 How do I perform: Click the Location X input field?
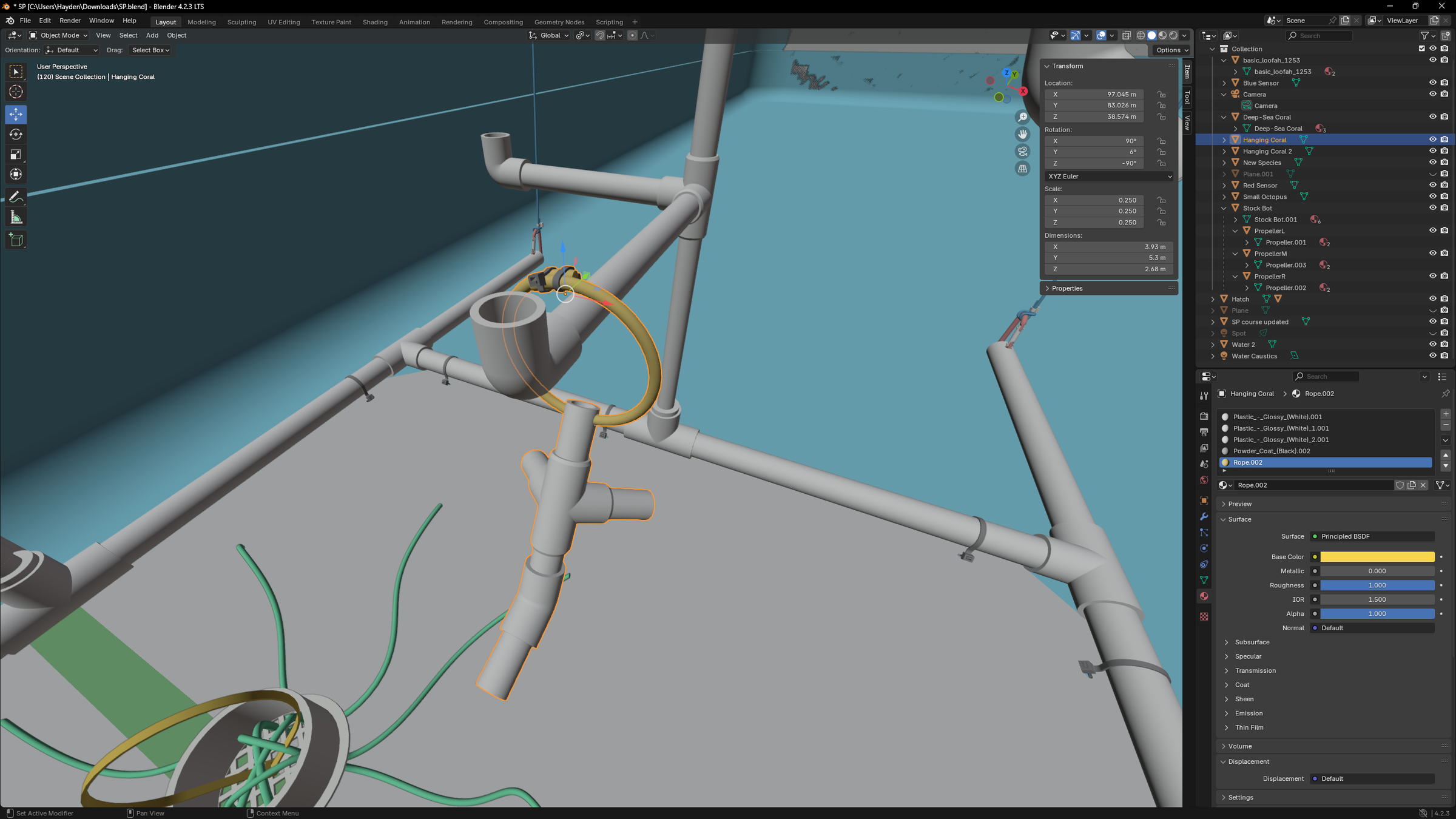coord(1093,94)
